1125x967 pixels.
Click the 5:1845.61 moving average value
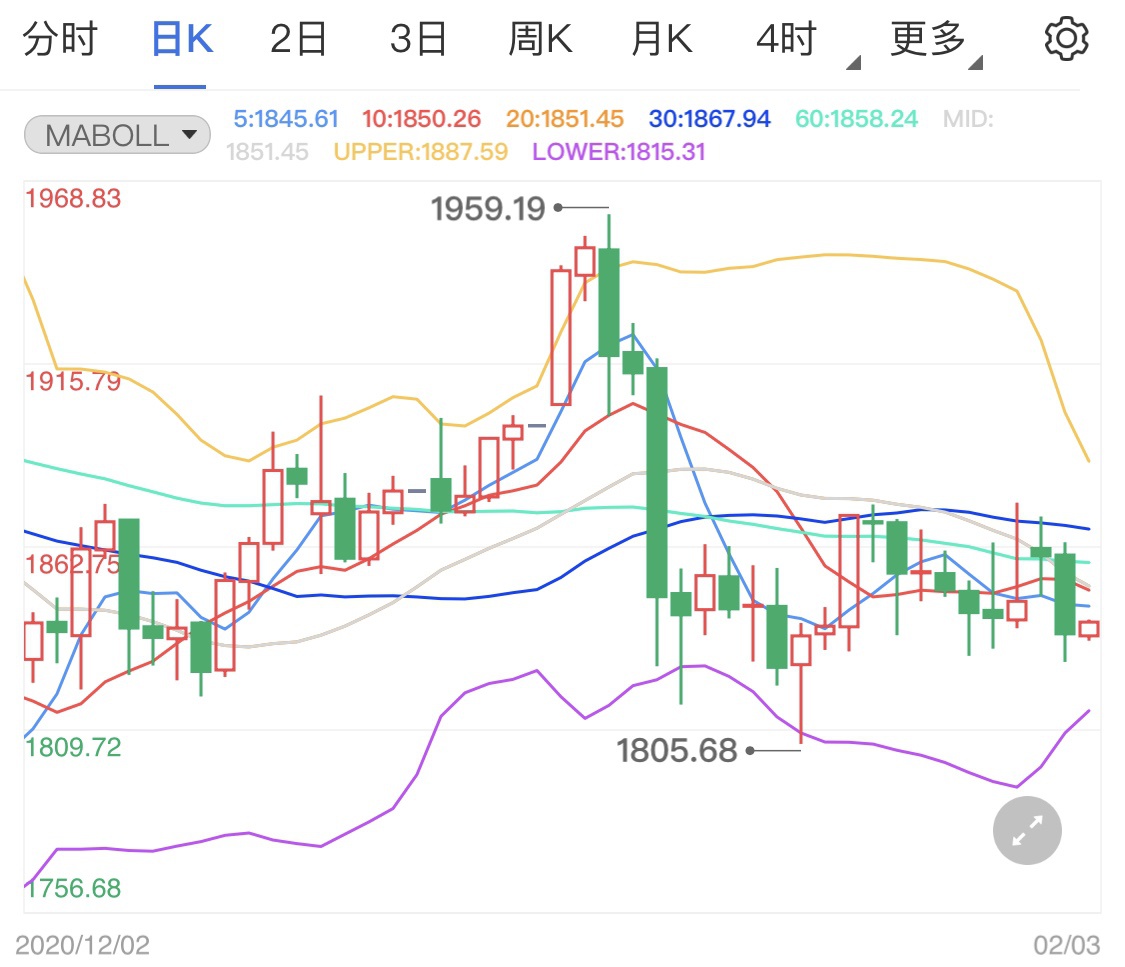286,118
